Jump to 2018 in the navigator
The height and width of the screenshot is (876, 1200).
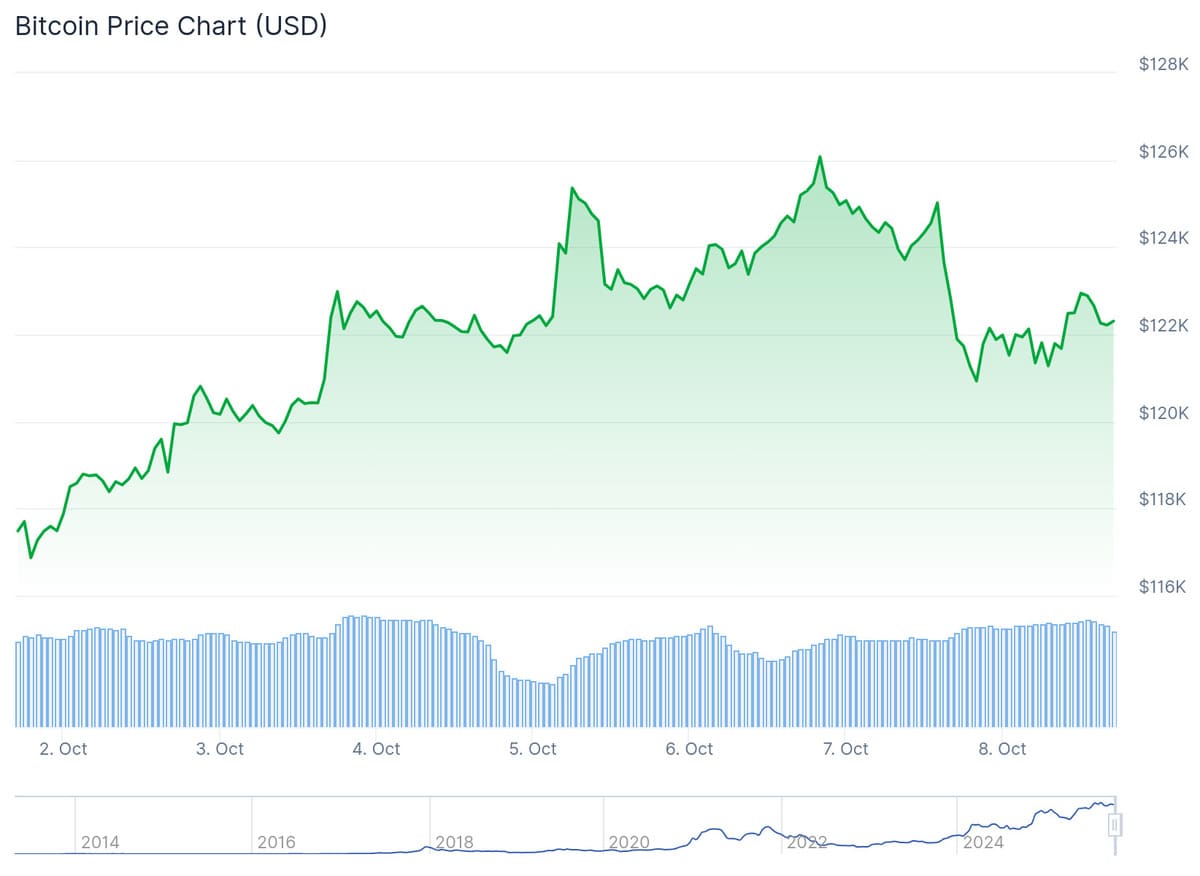click(x=454, y=843)
